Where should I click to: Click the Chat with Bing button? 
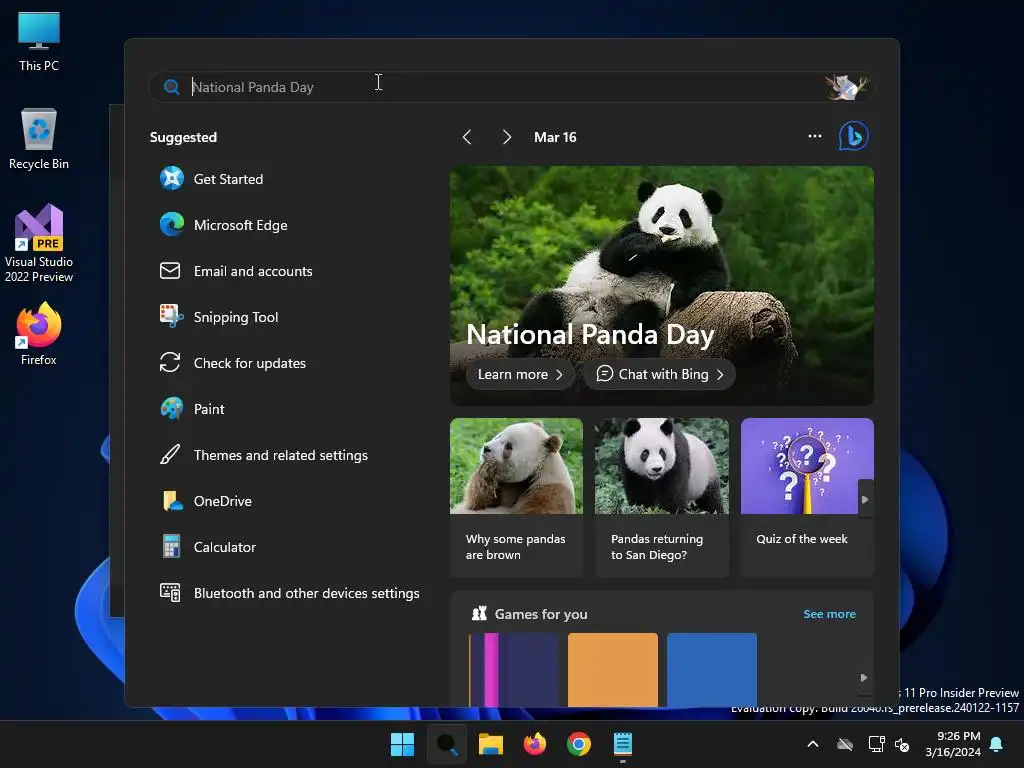tap(660, 374)
